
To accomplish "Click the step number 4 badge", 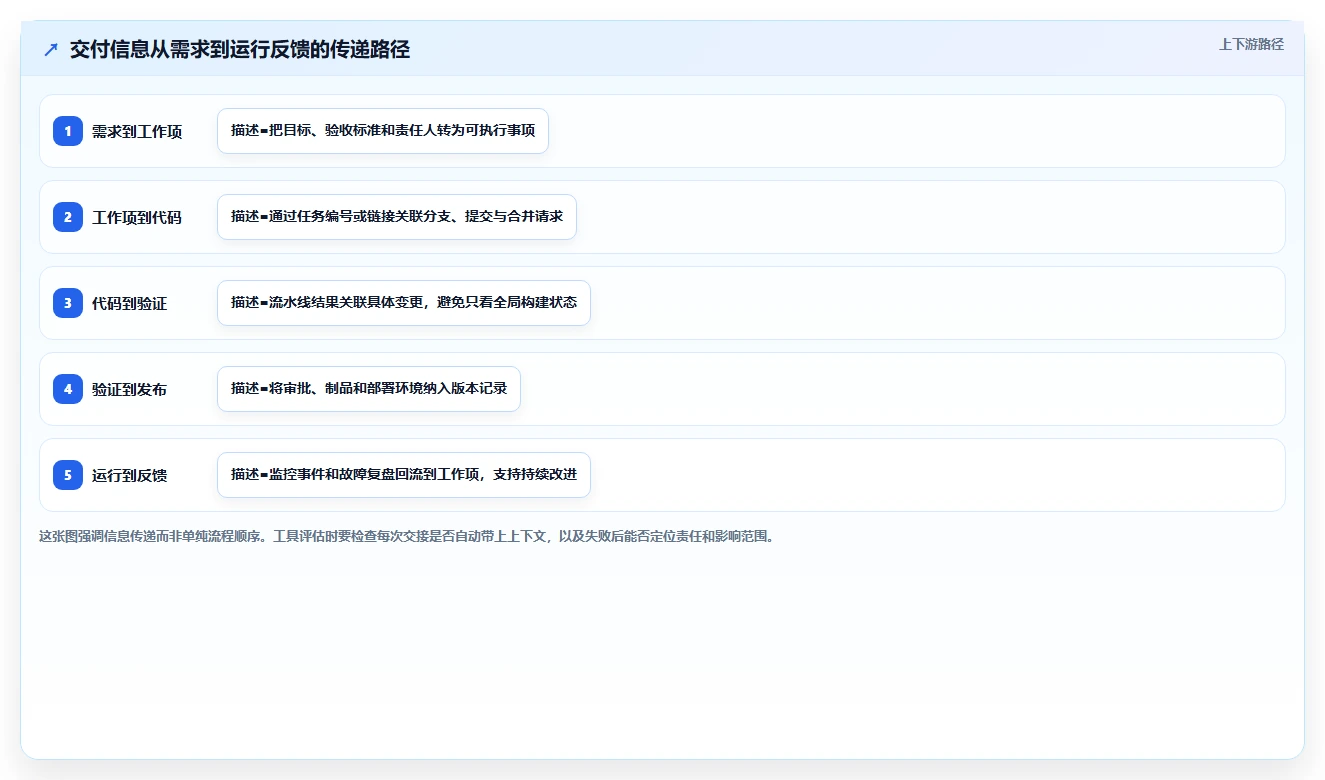I will [x=68, y=389].
